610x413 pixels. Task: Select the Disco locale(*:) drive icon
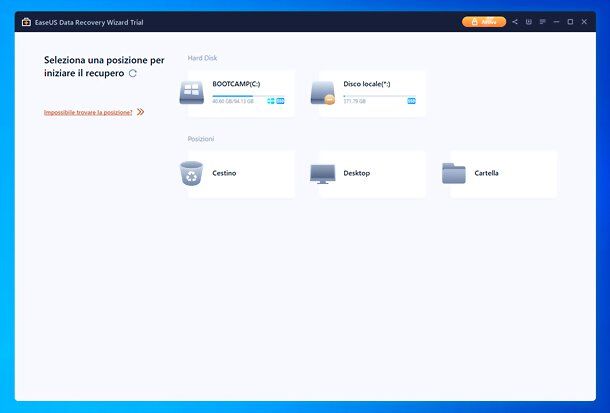323,93
